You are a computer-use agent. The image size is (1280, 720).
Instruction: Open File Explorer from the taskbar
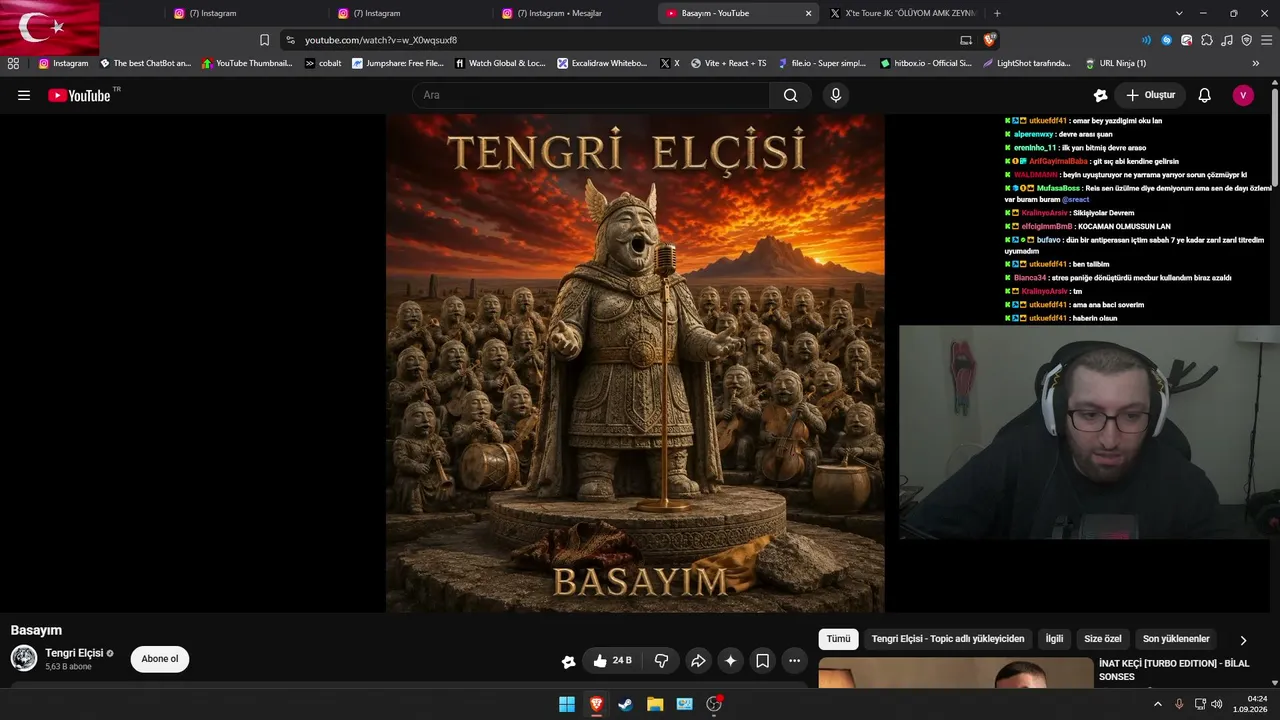655,704
